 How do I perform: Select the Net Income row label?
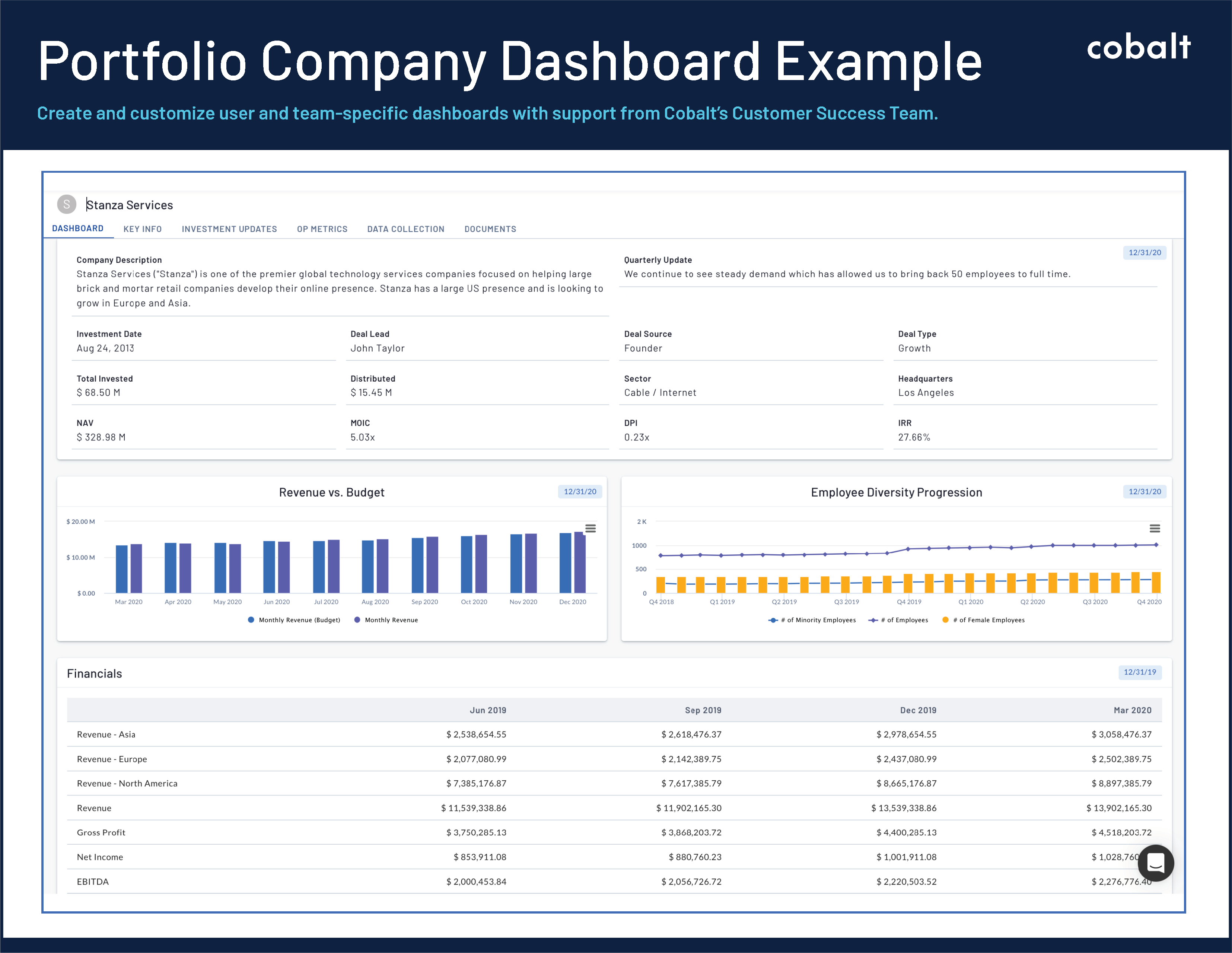click(100, 857)
